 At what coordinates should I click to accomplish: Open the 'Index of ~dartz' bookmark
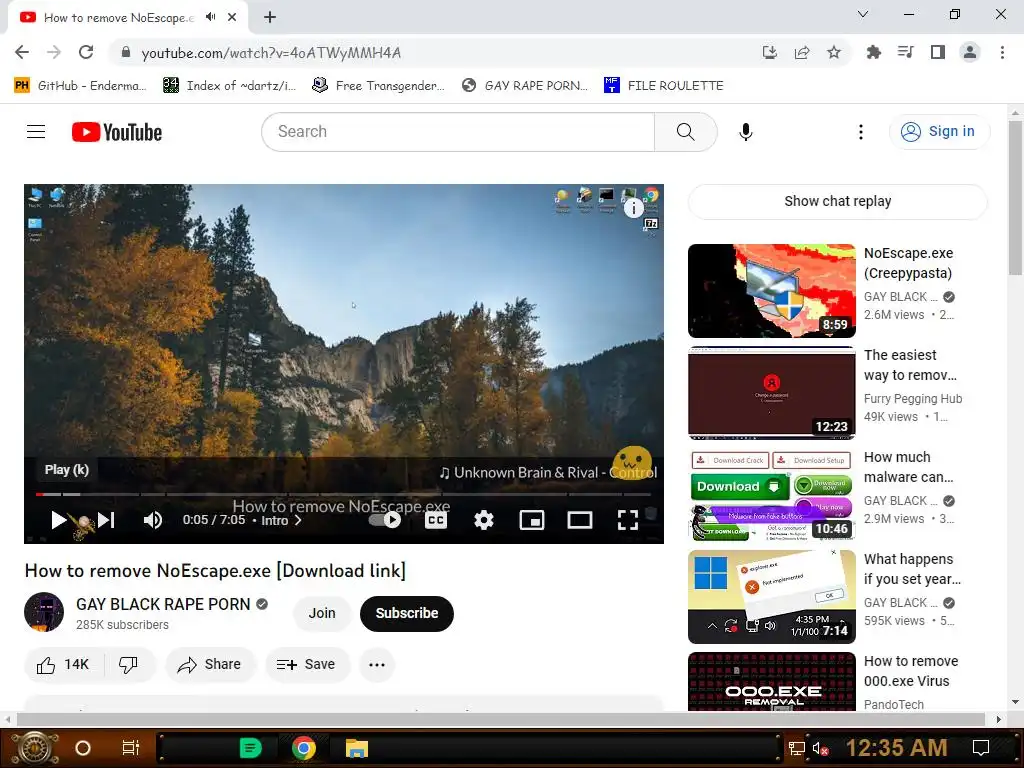pyautogui.click(x=229, y=86)
